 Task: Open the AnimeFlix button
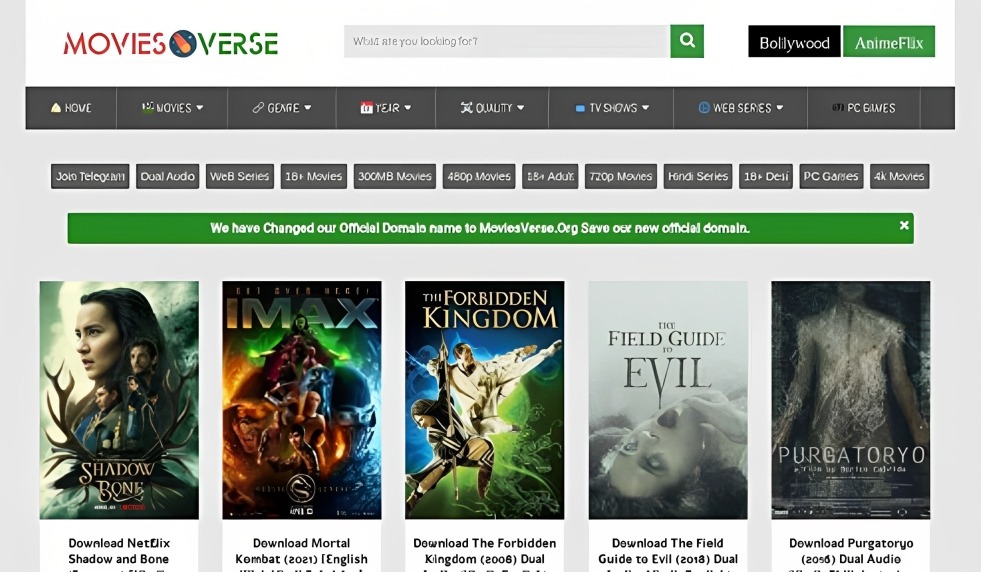click(x=889, y=42)
